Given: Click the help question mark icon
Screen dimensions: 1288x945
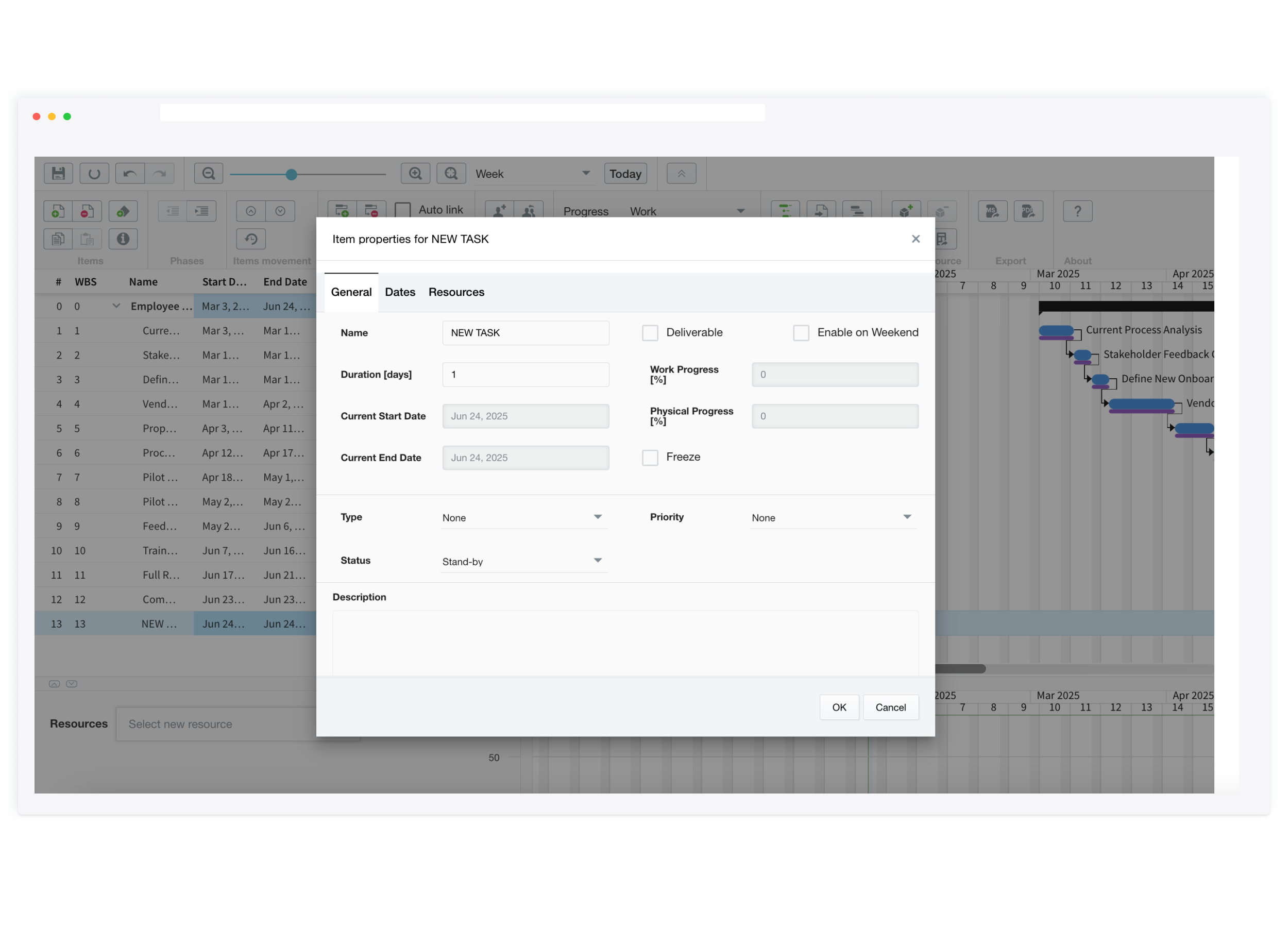Looking at the screenshot, I should pyautogui.click(x=1077, y=211).
